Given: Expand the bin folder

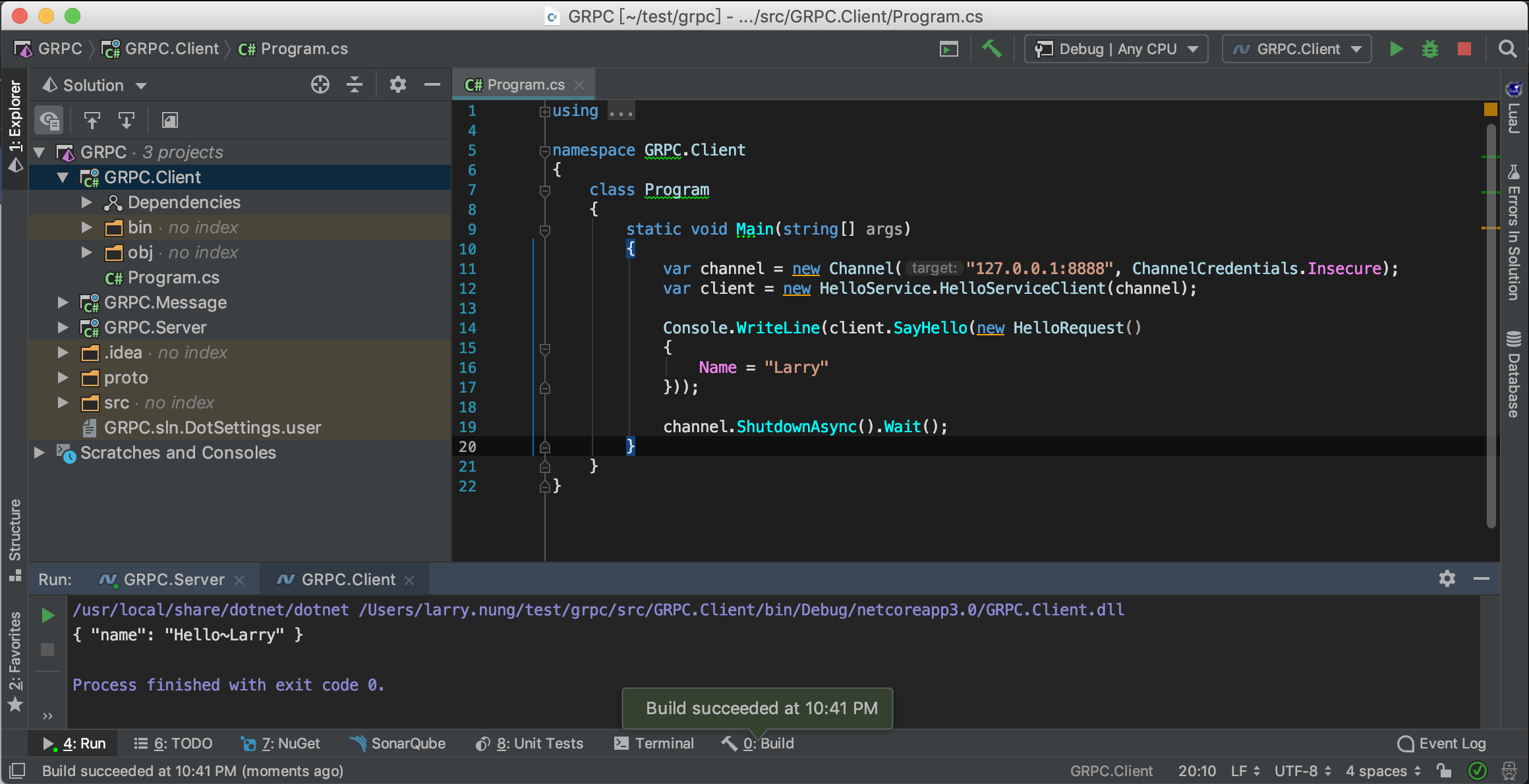Looking at the screenshot, I should click(87, 228).
